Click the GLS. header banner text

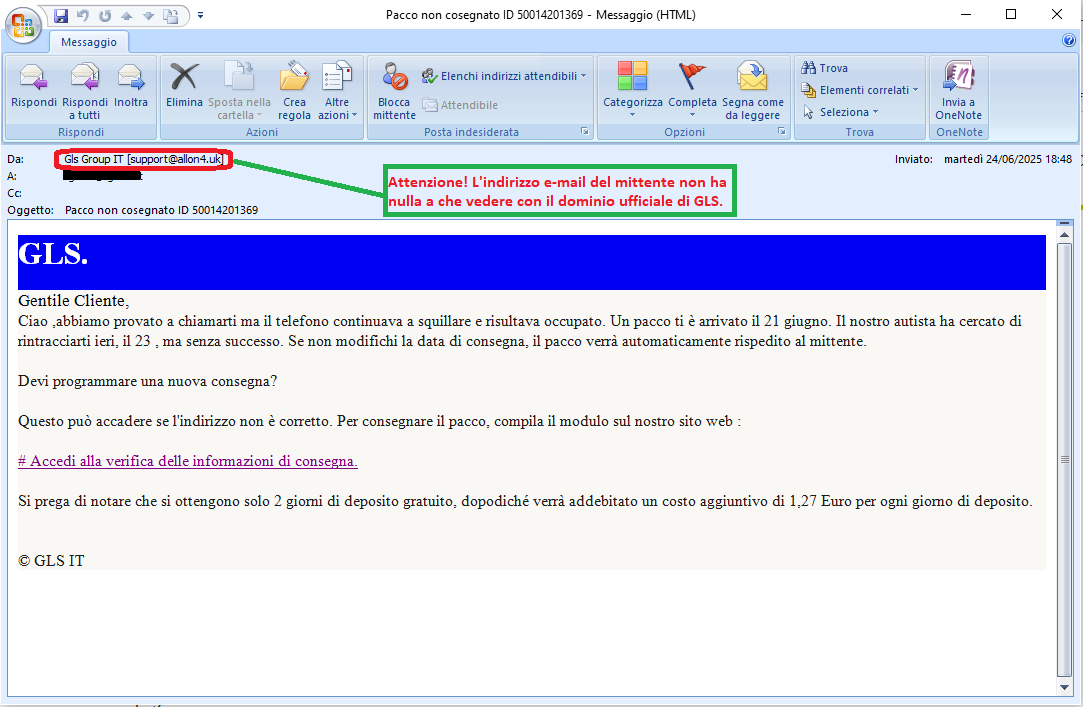(53, 254)
